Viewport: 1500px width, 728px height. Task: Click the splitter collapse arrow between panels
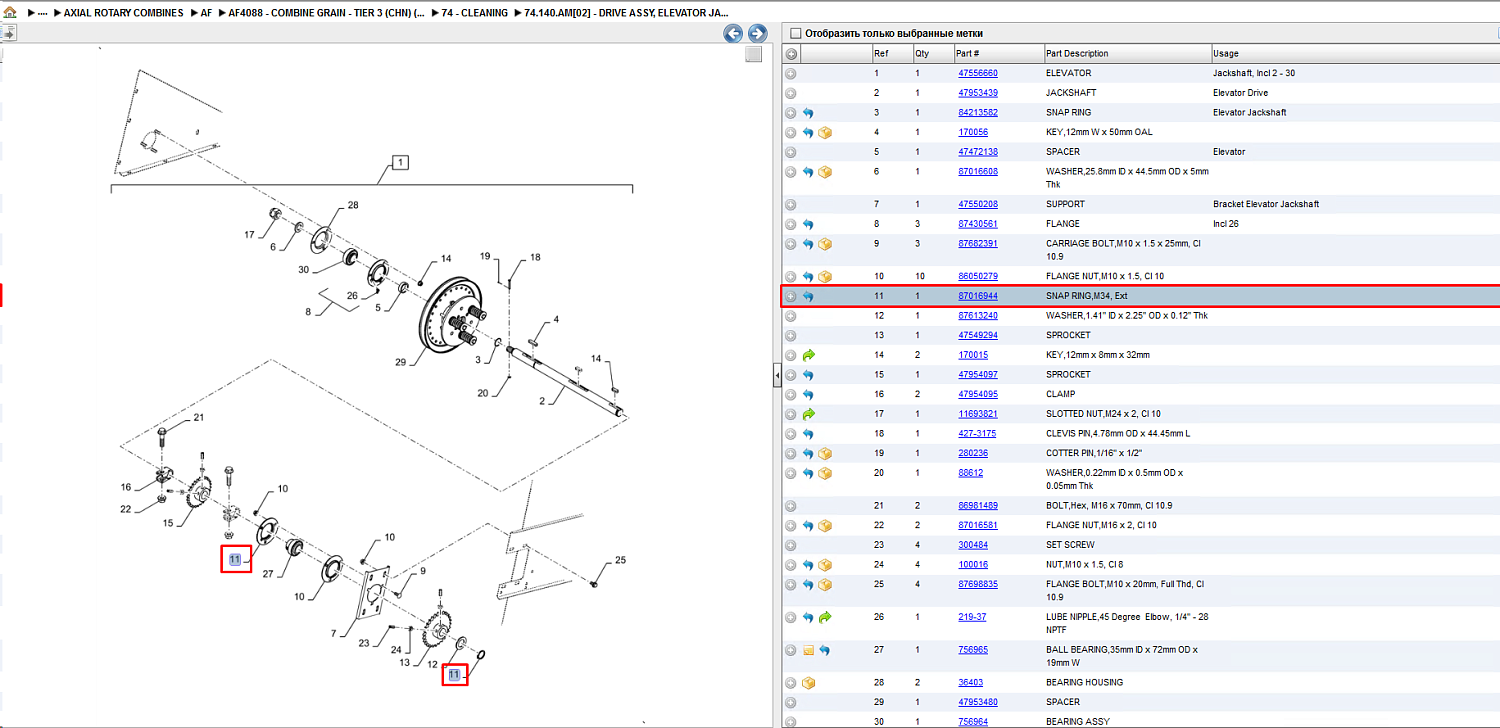(777, 375)
